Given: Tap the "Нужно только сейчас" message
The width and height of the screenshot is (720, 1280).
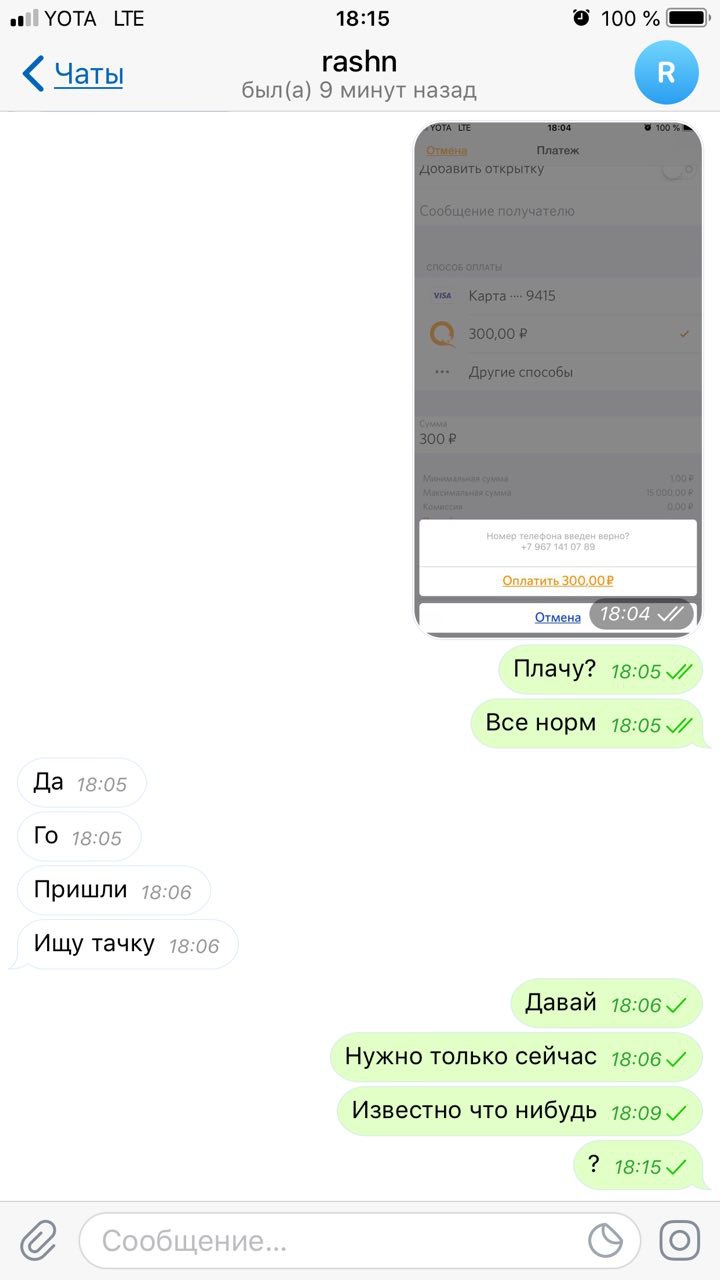Looking at the screenshot, I should pos(517,1057).
